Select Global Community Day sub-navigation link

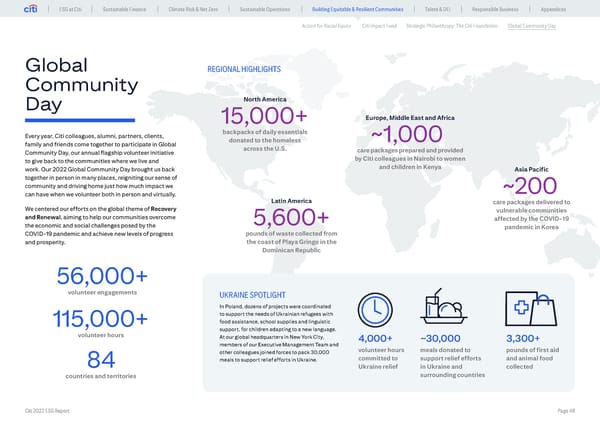pos(532,24)
